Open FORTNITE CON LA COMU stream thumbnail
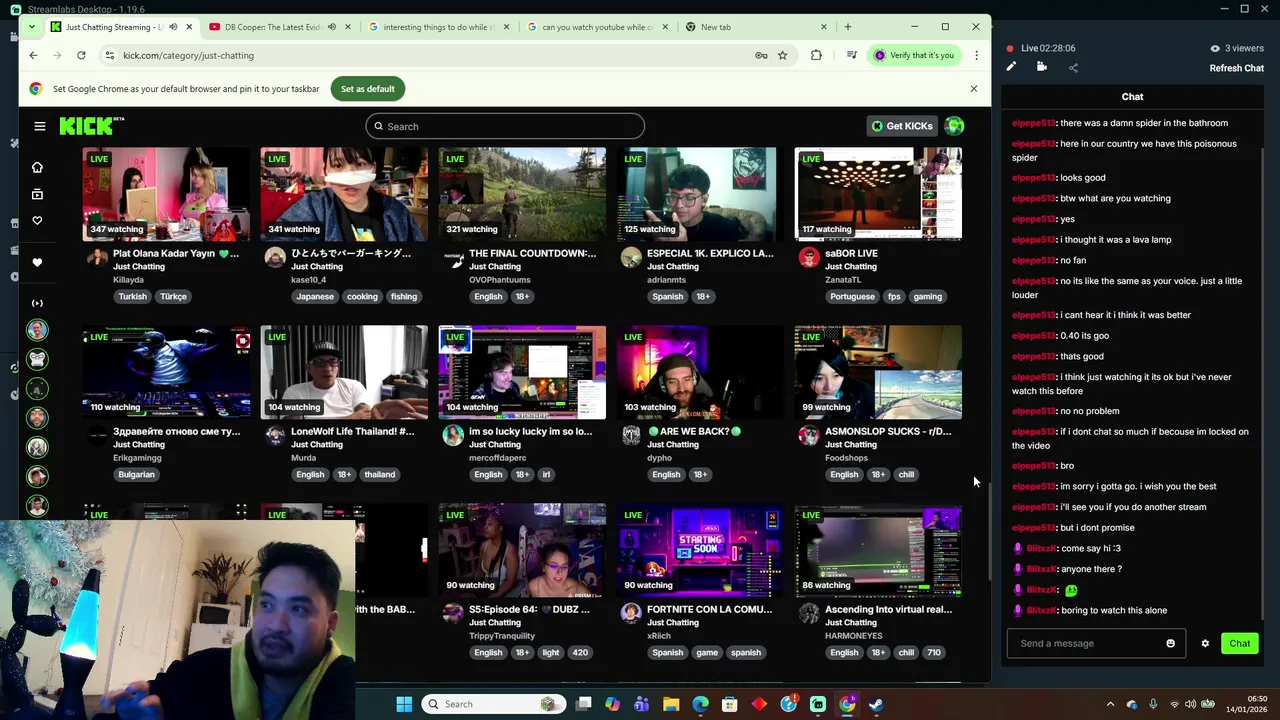Viewport: 1280px width, 720px height. 700,550
